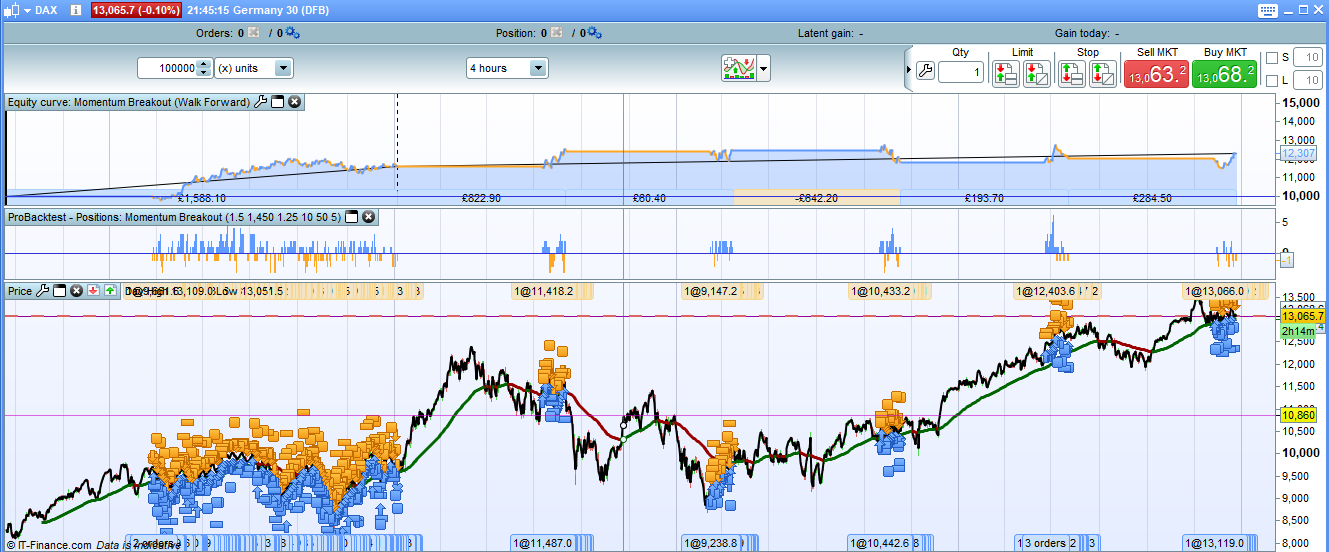Image resolution: width=1329 pixels, height=552 pixels.
Task: Expand the indicators button dropdown arrow
Action: point(764,68)
